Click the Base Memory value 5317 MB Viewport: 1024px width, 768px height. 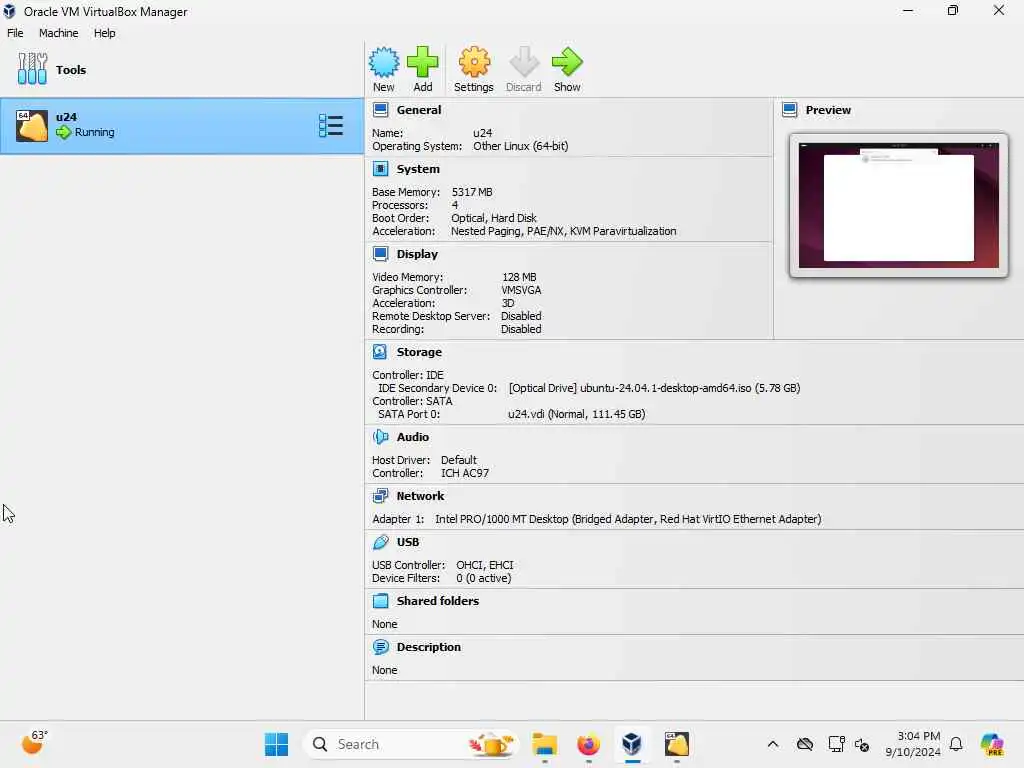[x=472, y=192]
